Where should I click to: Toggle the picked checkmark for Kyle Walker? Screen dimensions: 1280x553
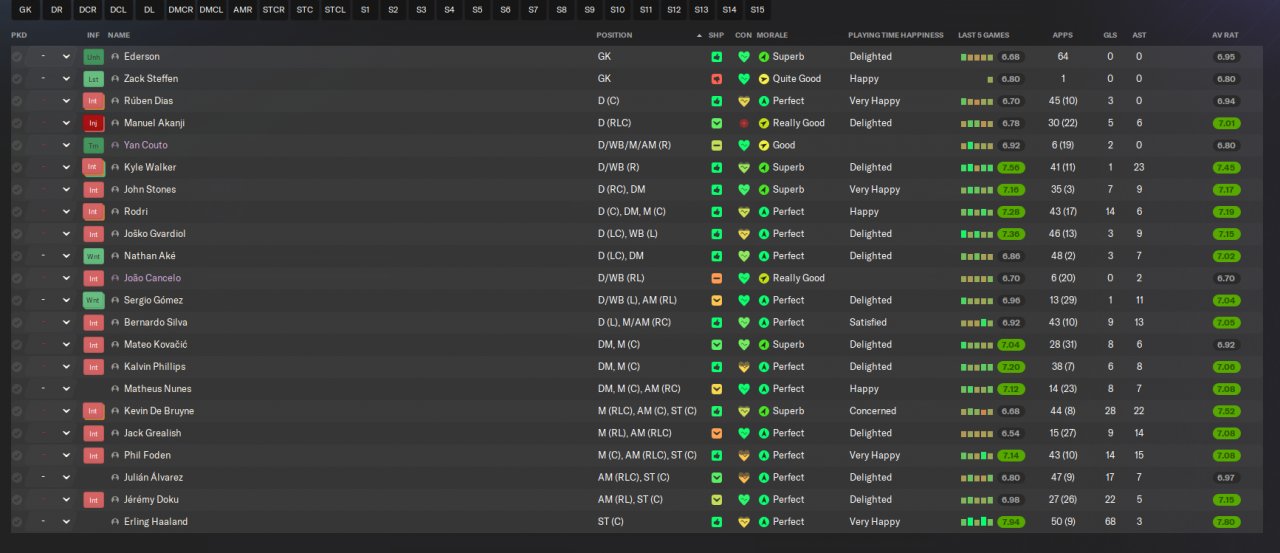(x=16, y=167)
